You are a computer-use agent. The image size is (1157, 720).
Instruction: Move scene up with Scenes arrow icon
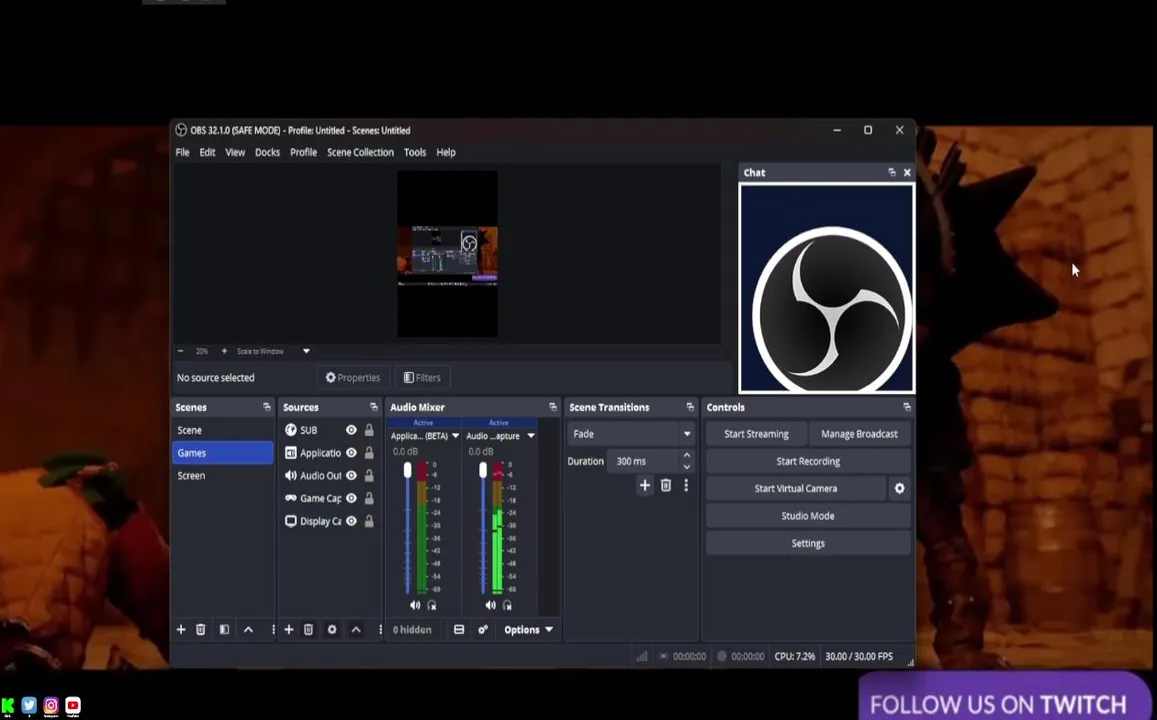tap(249, 629)
